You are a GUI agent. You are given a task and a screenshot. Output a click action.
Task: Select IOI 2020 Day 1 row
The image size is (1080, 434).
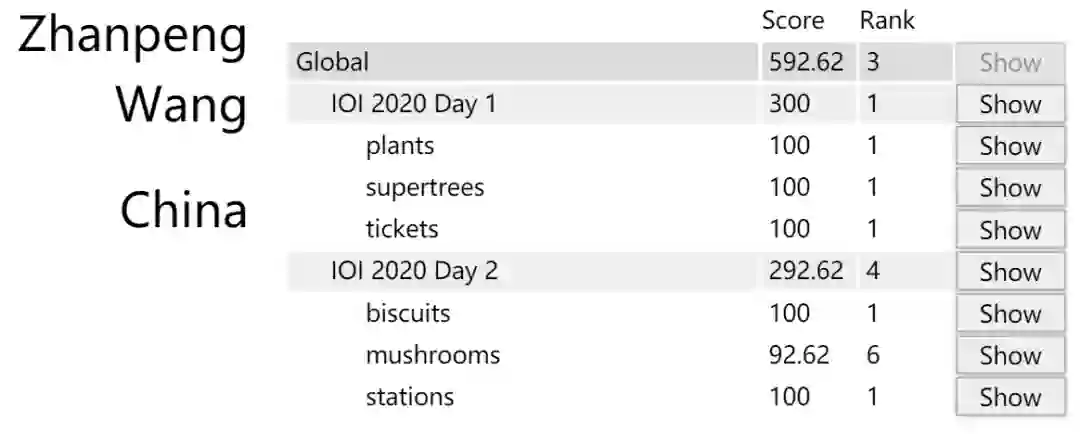coord(414,105)
